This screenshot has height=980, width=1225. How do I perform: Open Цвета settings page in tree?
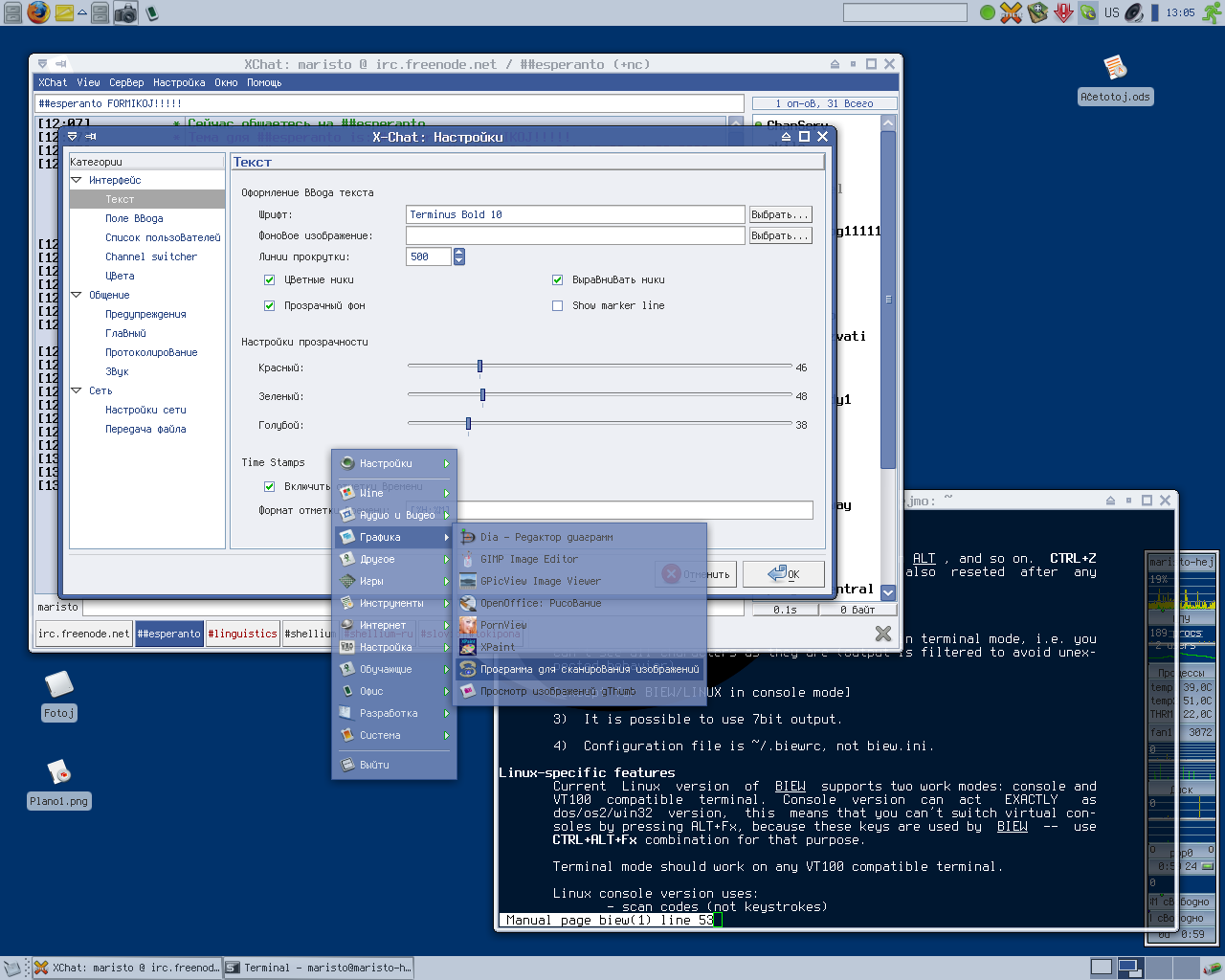[x=120, y=276]
